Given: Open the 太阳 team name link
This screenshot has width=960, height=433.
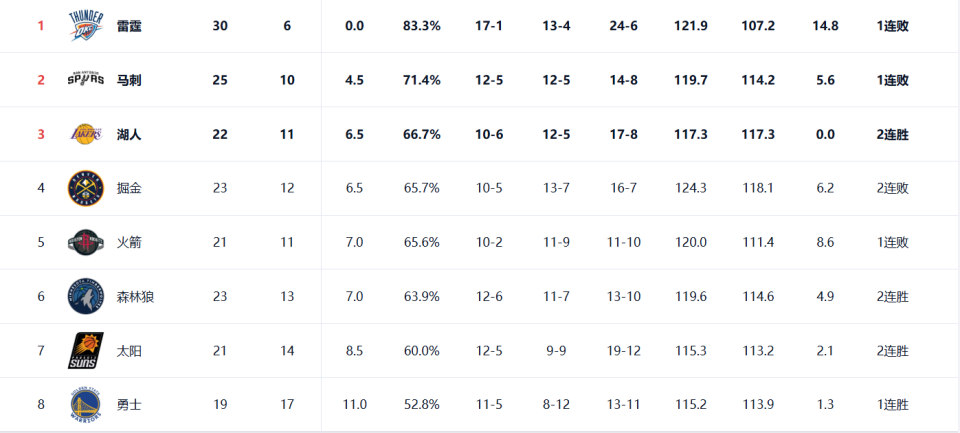Looking at the screenshot, I should [x=129, y=350].
